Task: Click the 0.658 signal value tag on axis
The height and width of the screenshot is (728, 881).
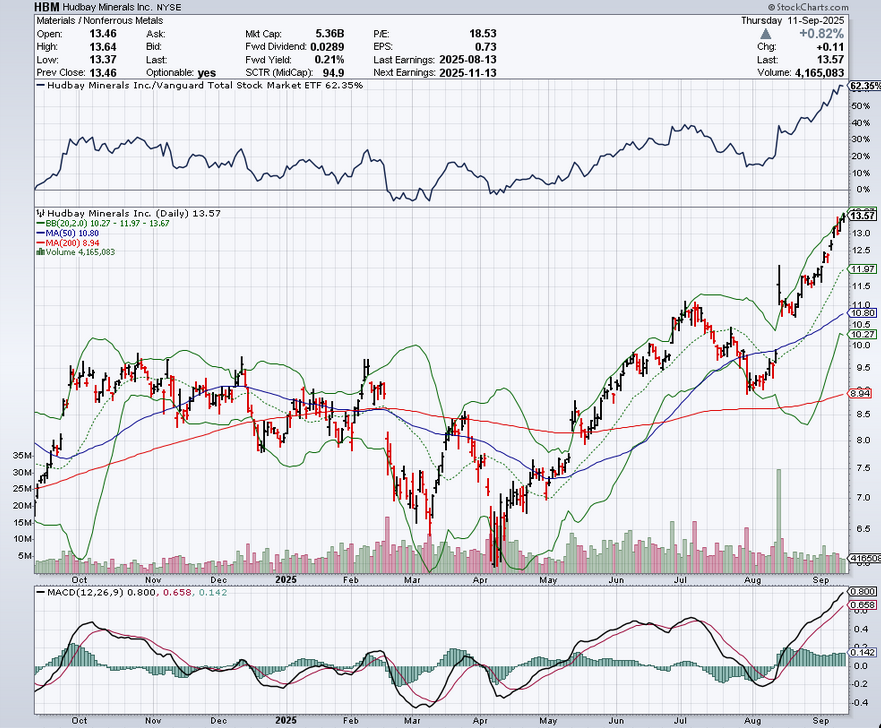Action: point(862,605)
